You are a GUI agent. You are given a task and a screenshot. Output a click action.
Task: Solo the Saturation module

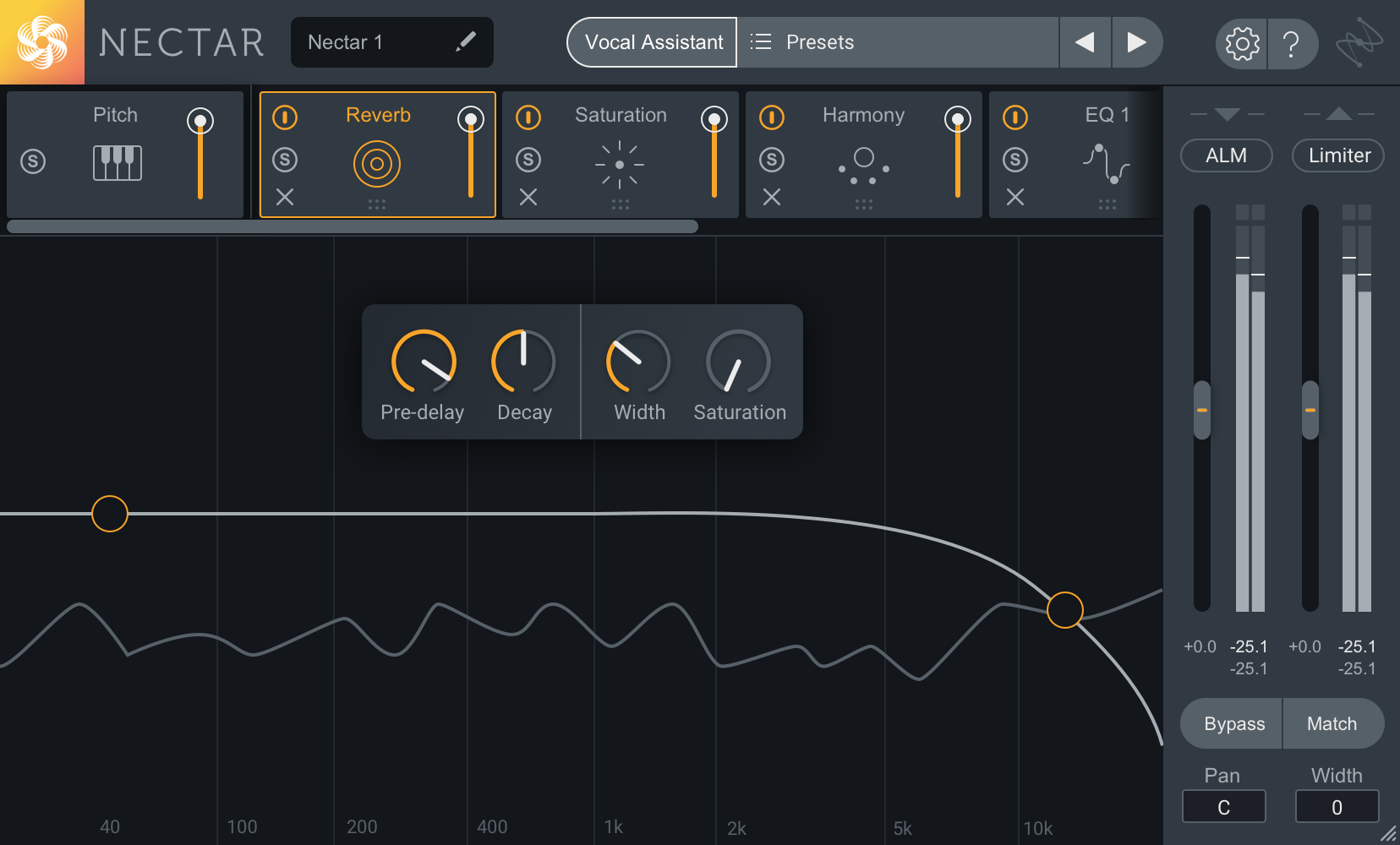pos(528,160)
